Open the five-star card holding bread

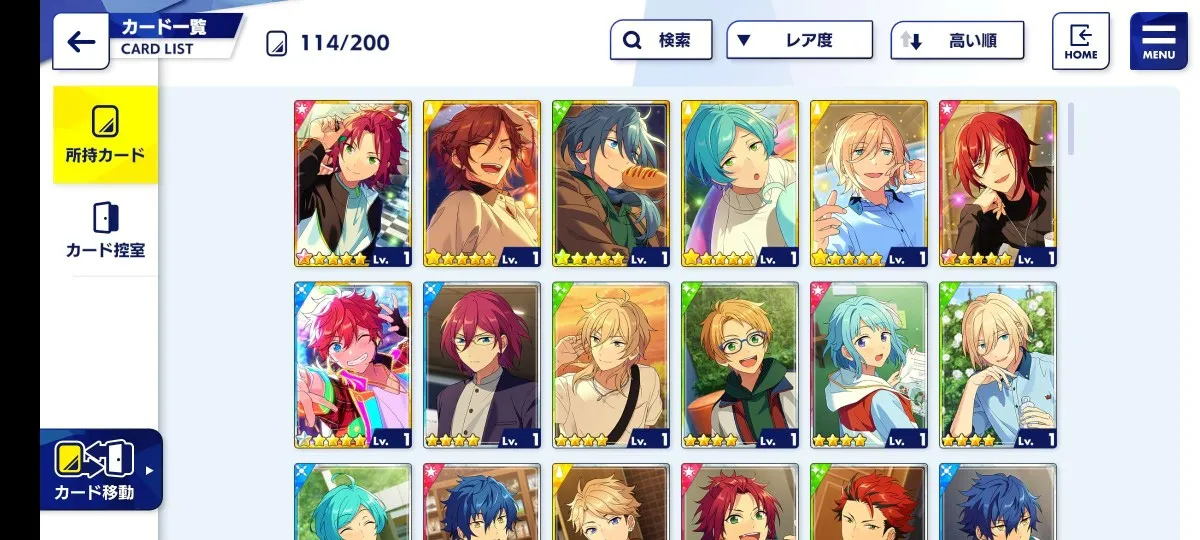click(x=611, y=183)
